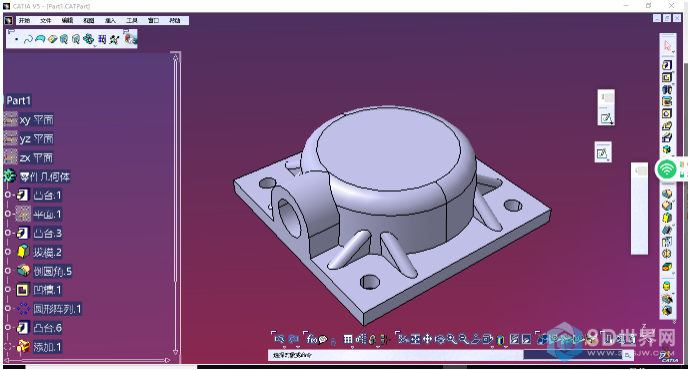Toggle the node circle beside 拔模.2

[7, 252]
